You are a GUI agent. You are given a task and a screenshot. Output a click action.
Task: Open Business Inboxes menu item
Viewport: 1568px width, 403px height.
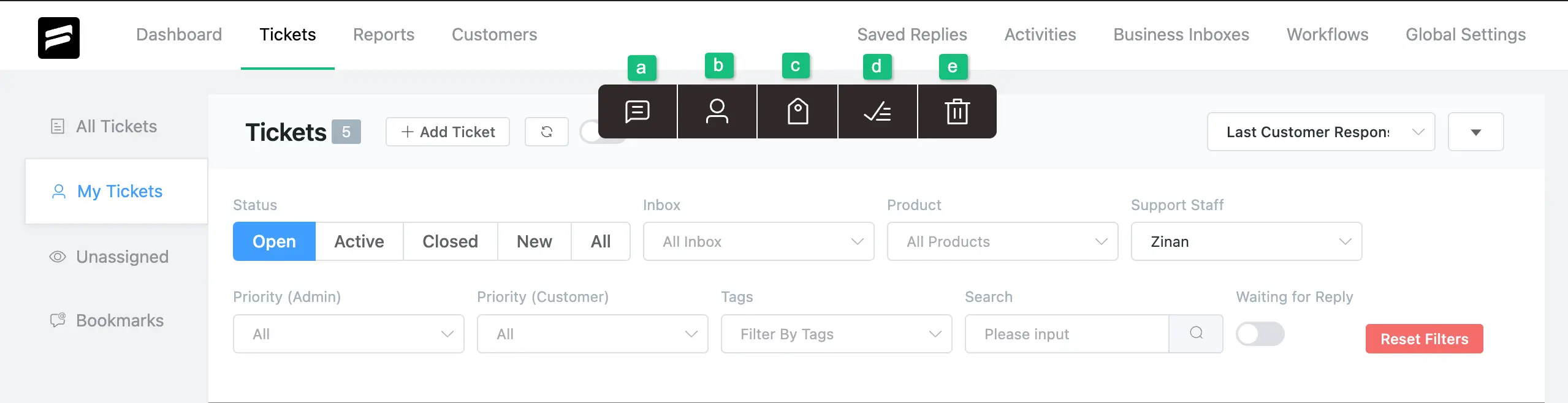tap(1181, 34)
